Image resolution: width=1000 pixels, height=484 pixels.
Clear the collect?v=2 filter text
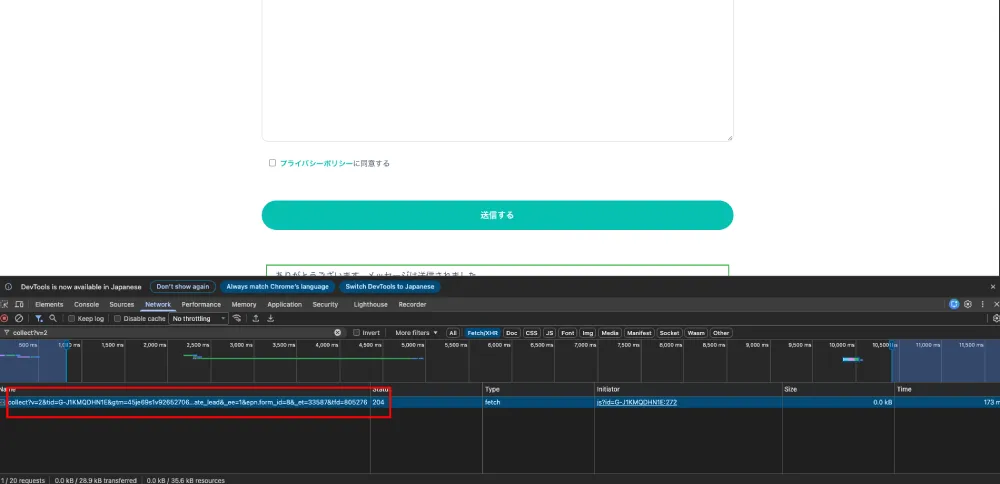pos(337,333)
